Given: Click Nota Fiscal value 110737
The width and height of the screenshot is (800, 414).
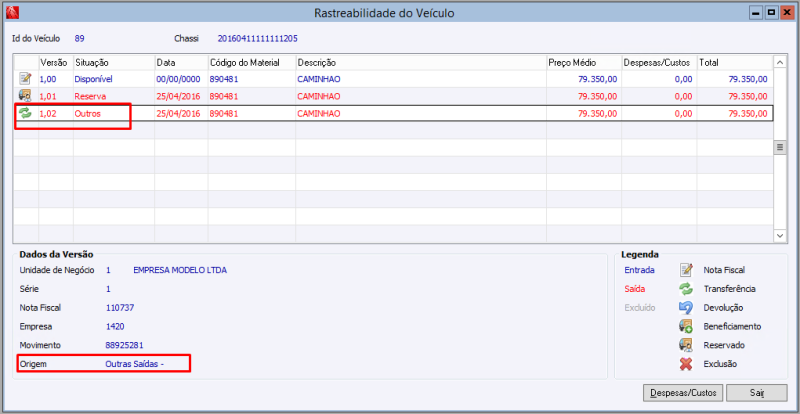Looking at the screenshot, I should pos(120,308).
